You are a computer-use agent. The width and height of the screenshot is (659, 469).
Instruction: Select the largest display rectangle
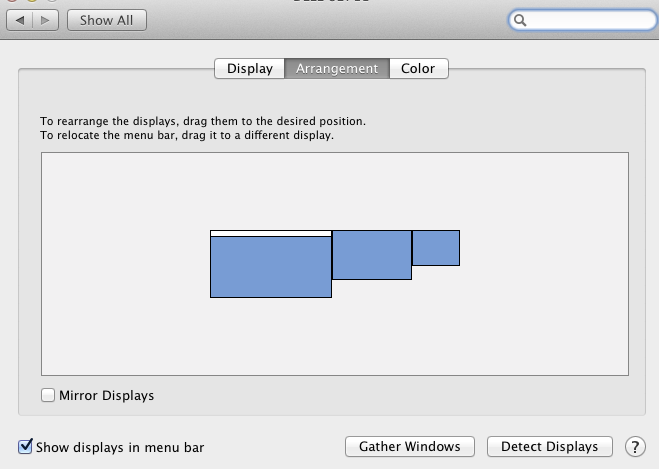(x=270, y=267)
